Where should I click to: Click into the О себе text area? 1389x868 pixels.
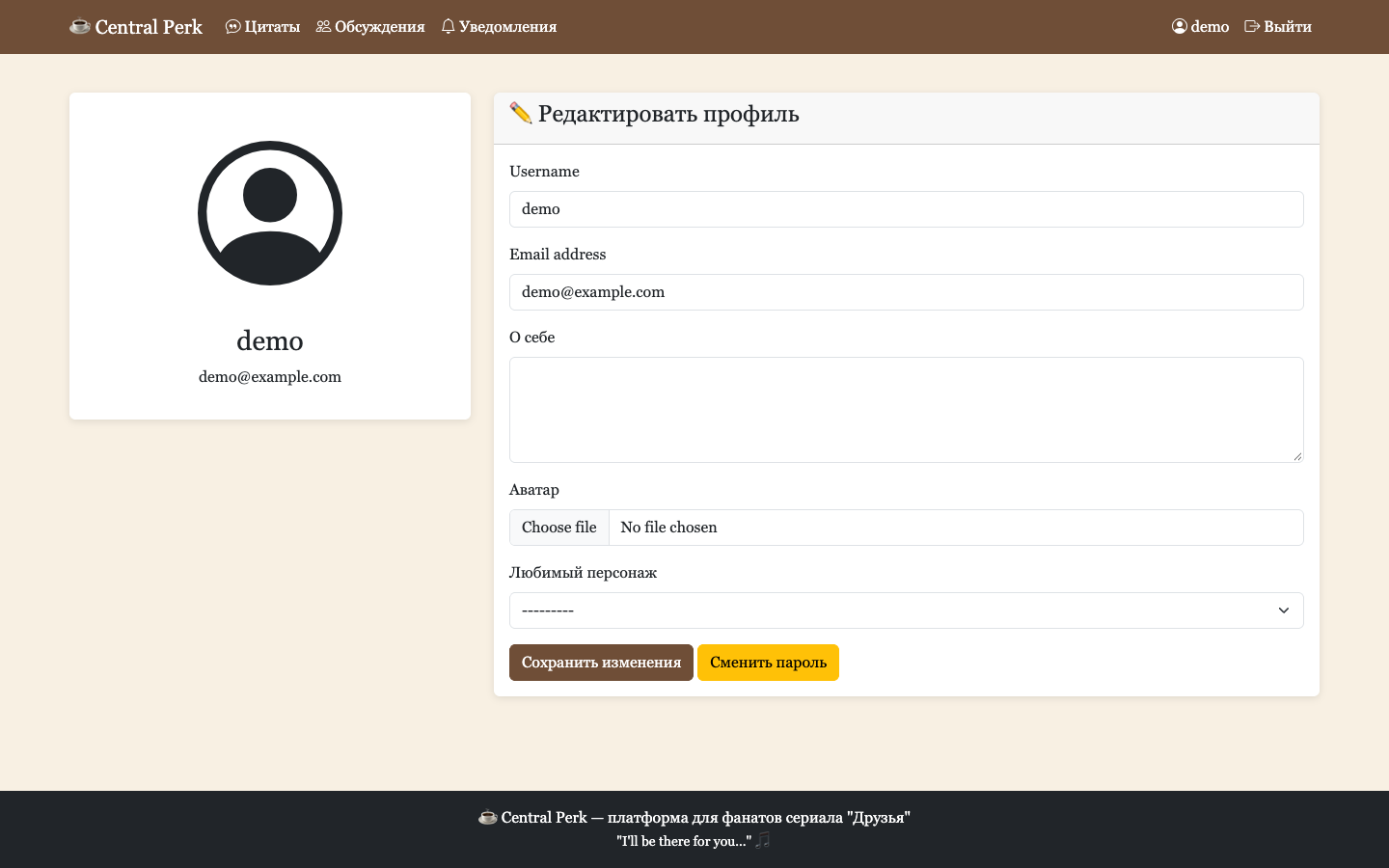[907, 410]
